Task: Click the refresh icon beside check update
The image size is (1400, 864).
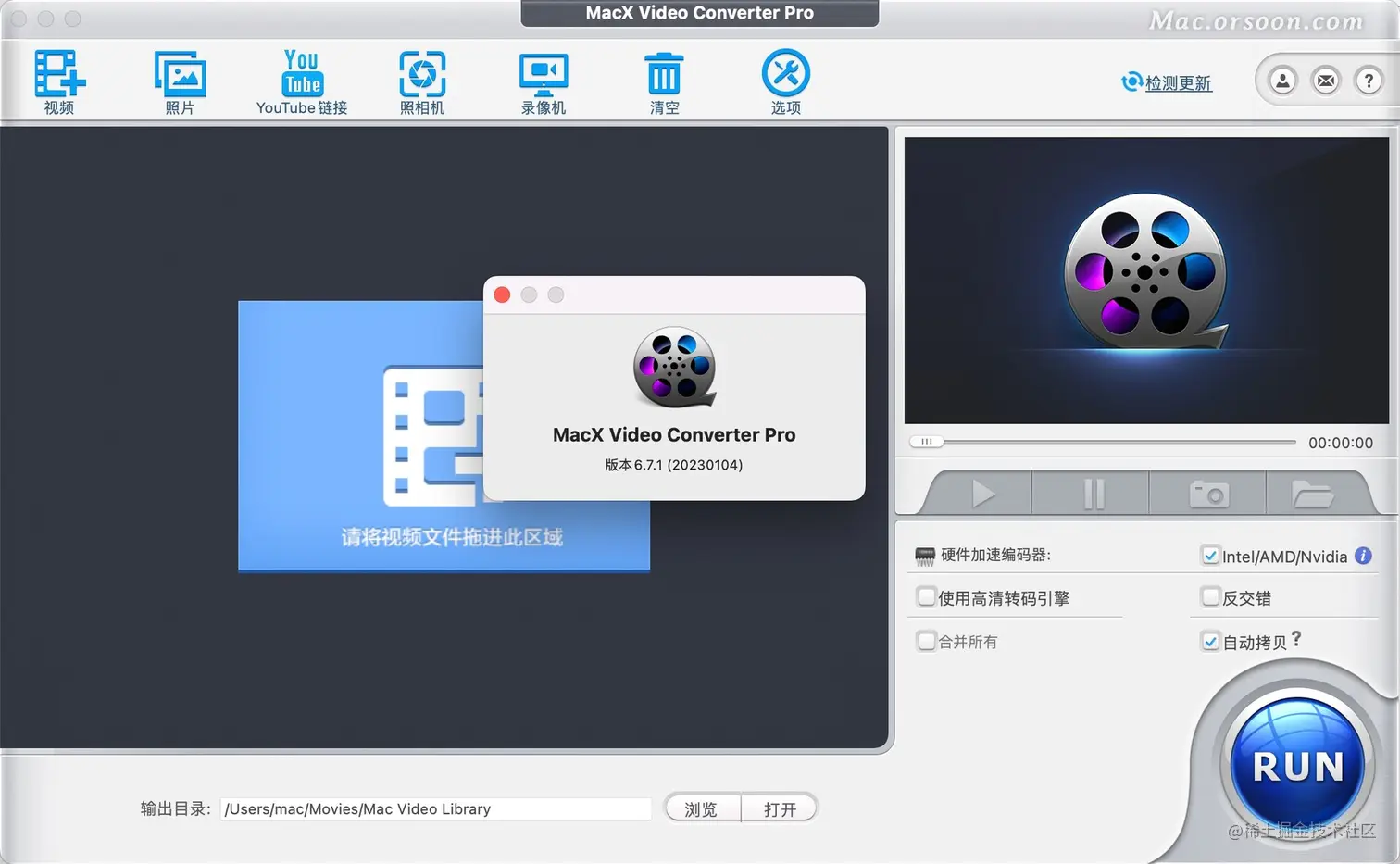Action: (1131, 82)
